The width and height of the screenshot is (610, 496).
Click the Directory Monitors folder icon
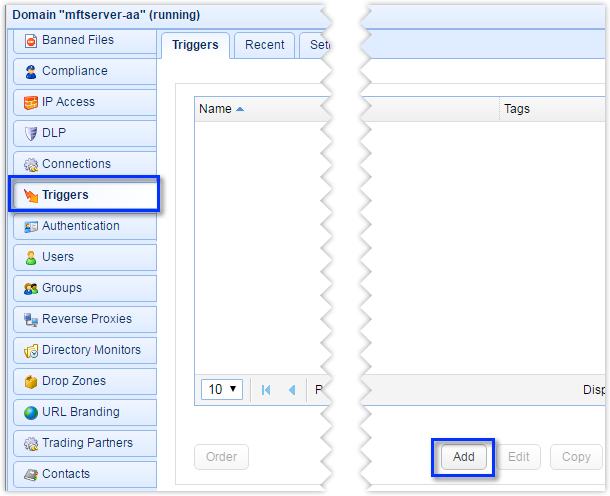pos(31,351)
